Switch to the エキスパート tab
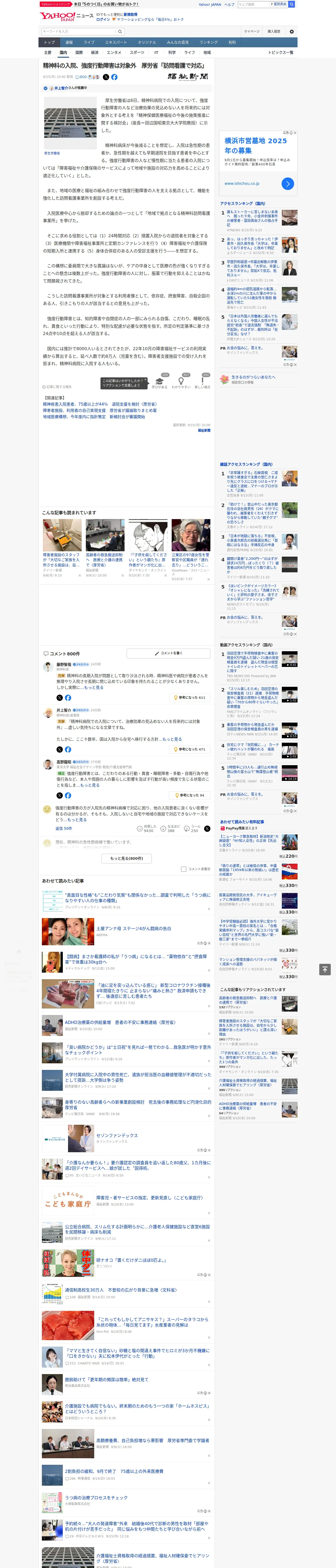This screenshot has width=336, height=1568. [116, 43]
